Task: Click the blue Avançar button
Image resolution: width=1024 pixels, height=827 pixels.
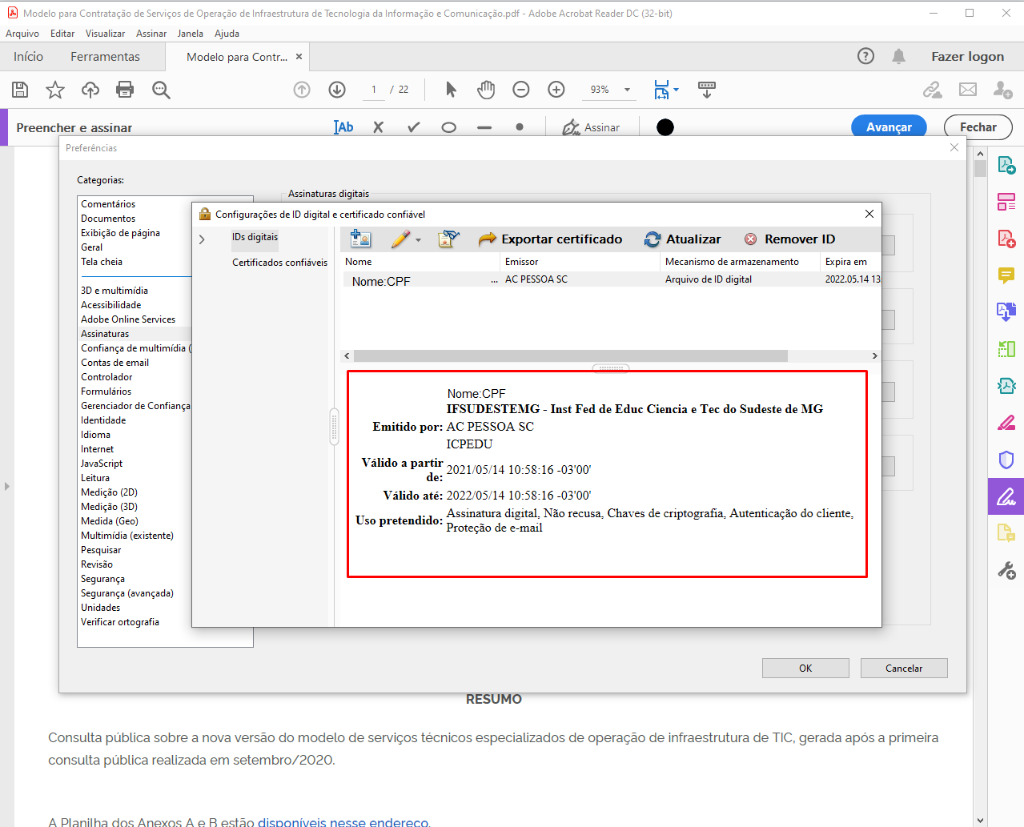Action: pos(888,127)
